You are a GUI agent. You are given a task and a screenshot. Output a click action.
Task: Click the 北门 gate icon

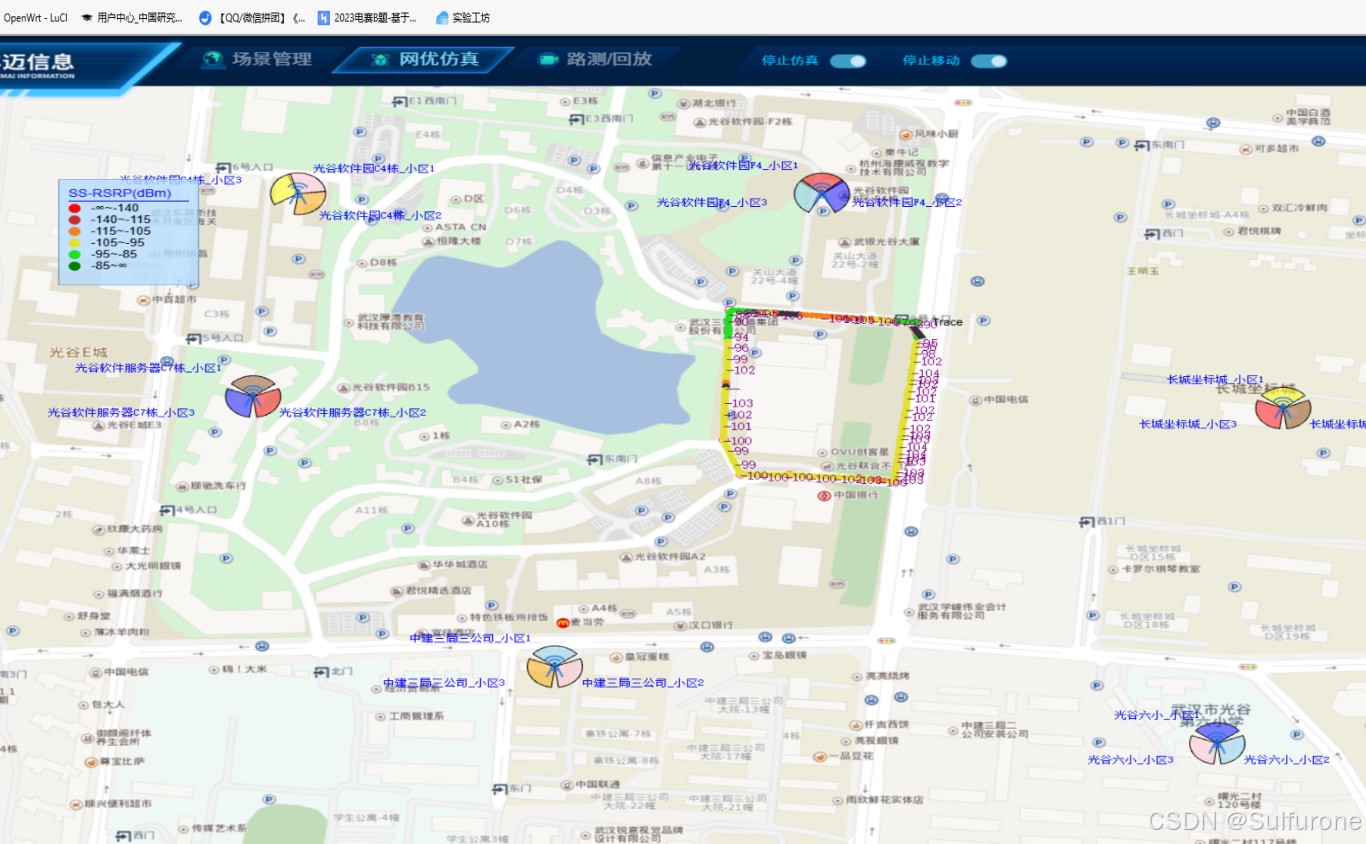pyautogui.click(x=324, y=671)
